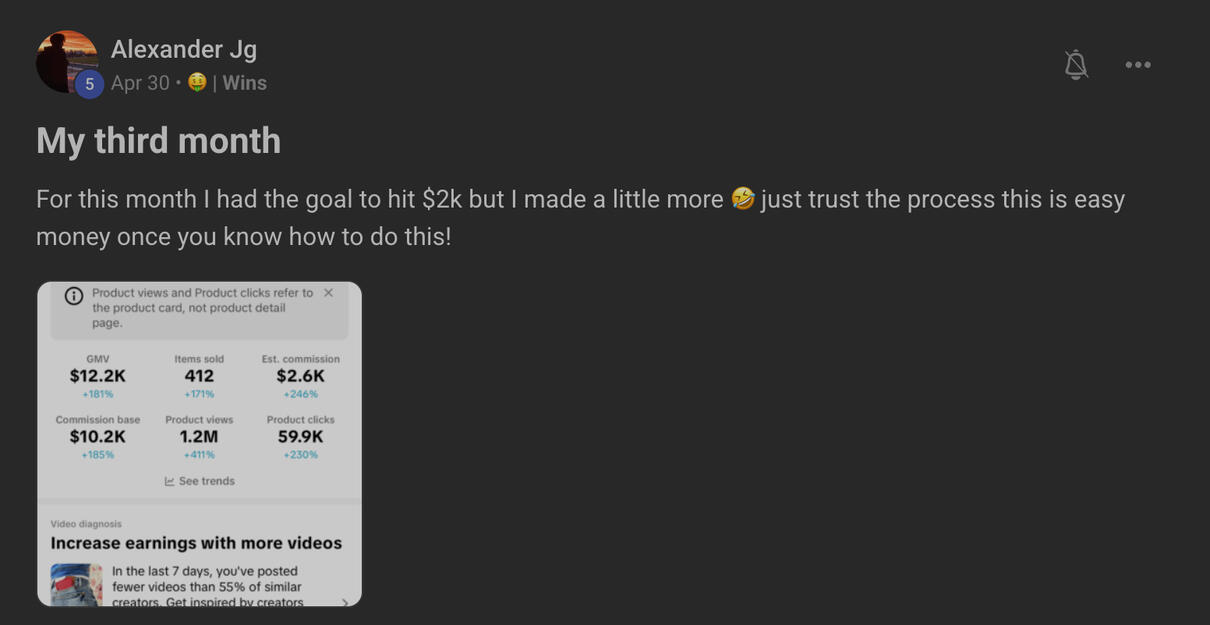
Task: Expand the video diagnosis chevron arrow
Action: coord(345,601)
